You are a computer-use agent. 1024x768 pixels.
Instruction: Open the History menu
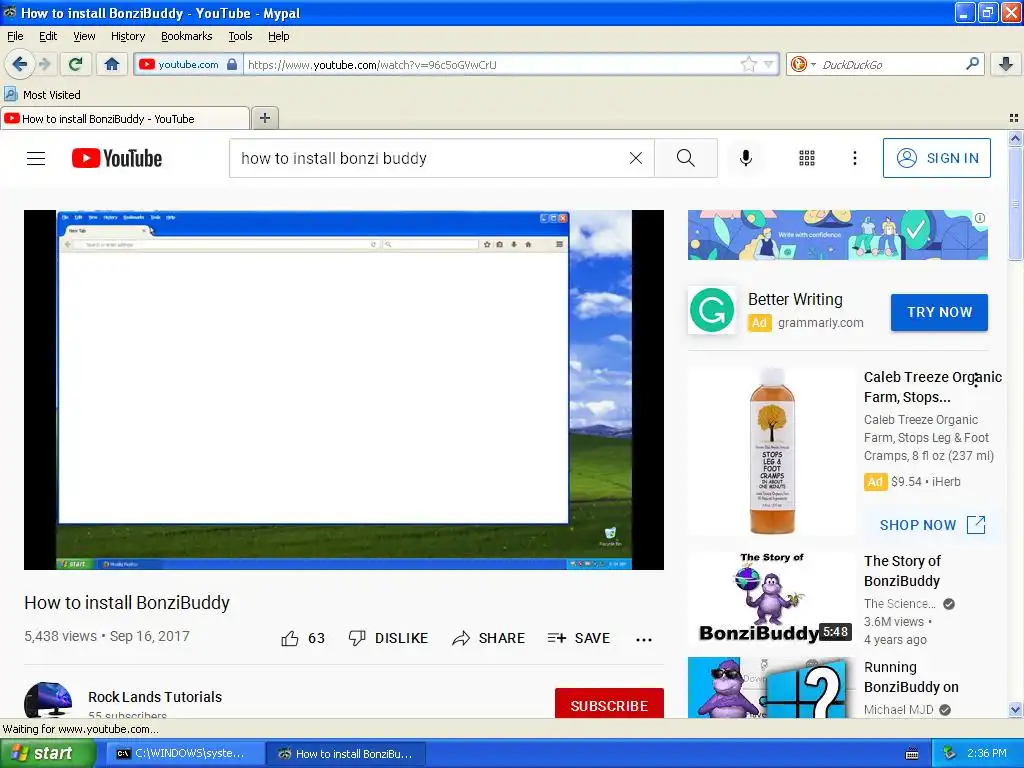tap(128, 36)
